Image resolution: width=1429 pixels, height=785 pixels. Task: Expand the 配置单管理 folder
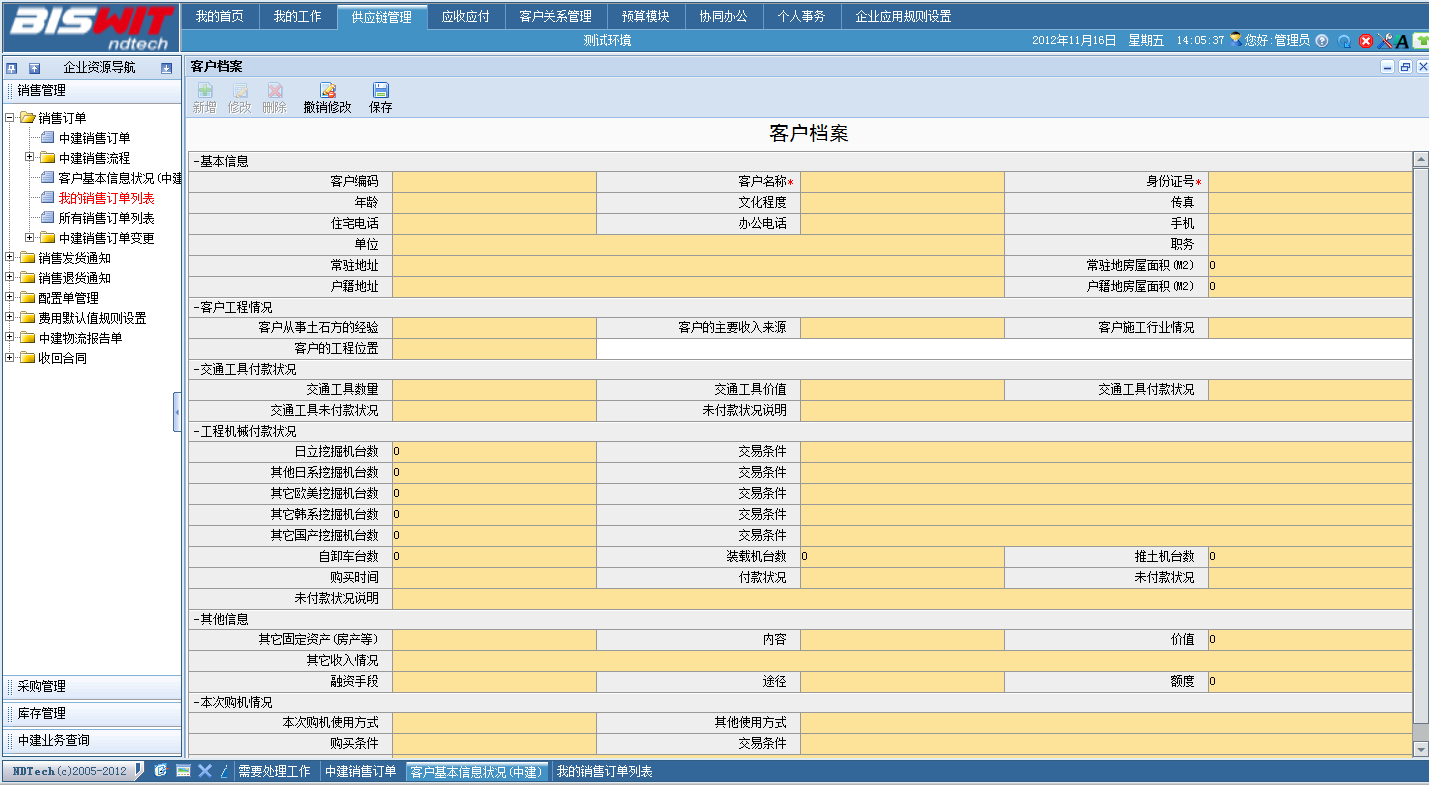10,298
